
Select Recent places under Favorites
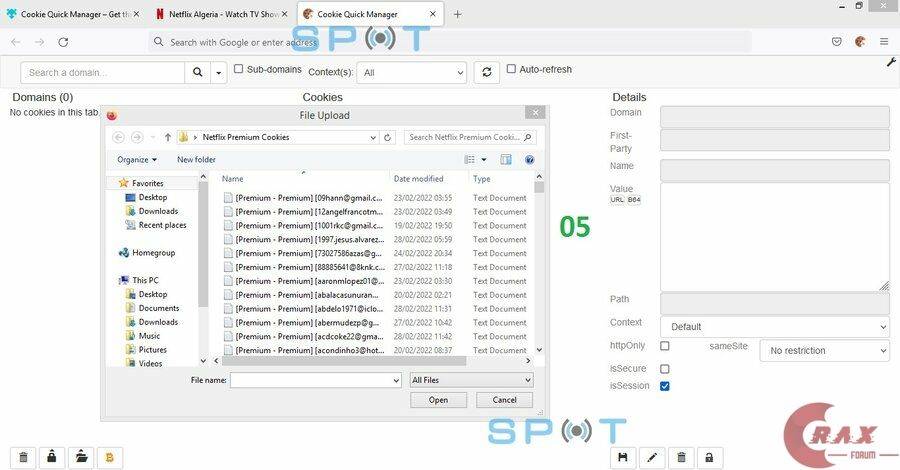click(x=162, y=225)
